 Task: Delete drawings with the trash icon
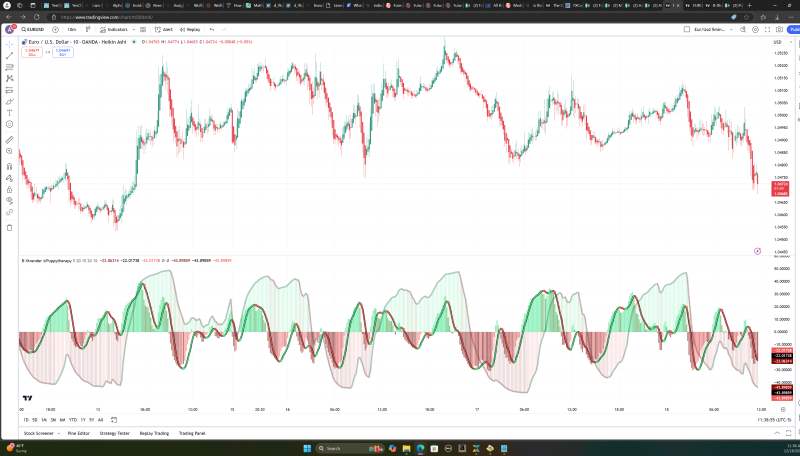click(x=9, y=227)
